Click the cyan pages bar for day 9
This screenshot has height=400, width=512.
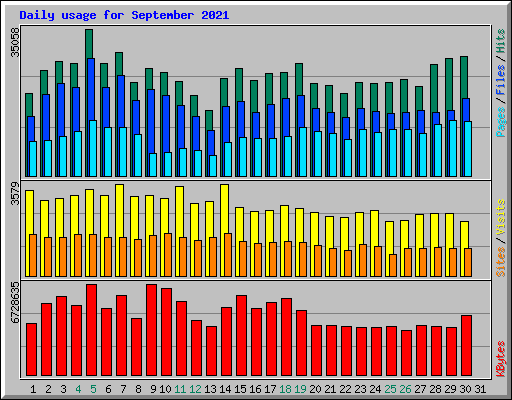point(153,165)
